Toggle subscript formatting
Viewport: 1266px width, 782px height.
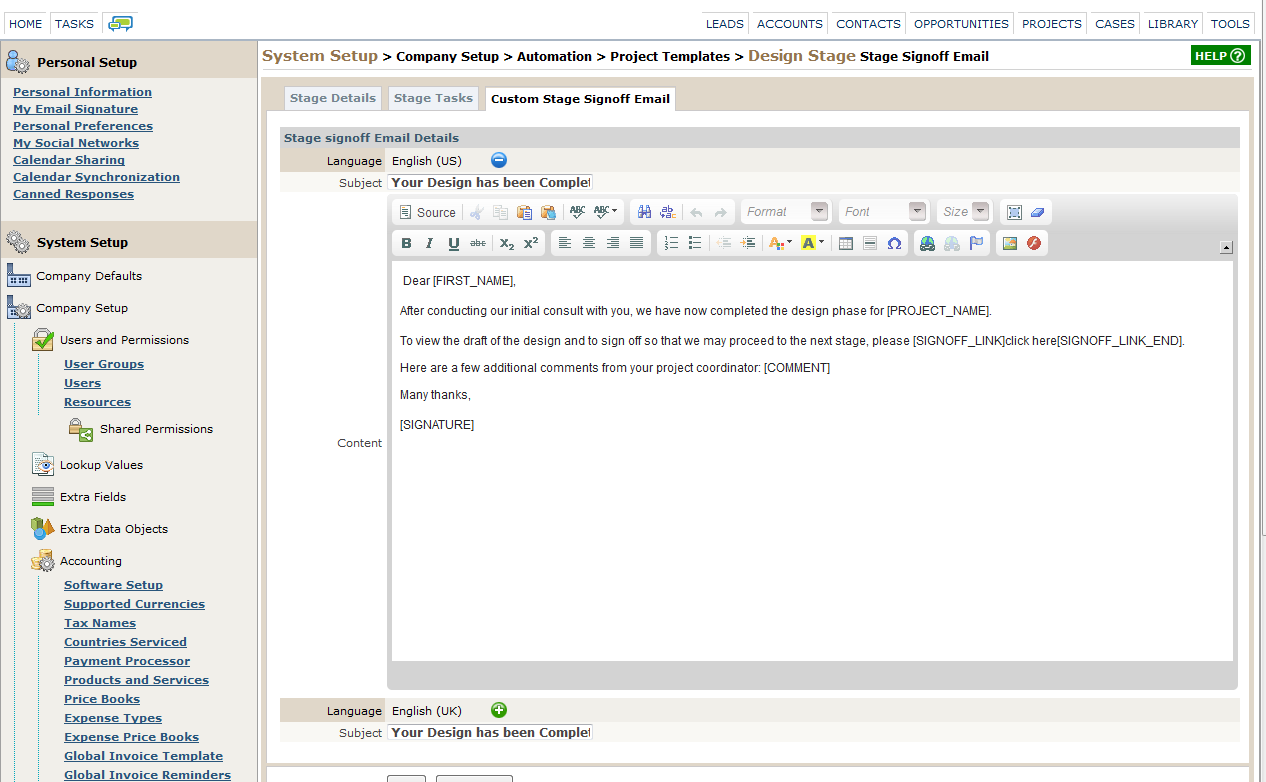(x=507, y=243)
